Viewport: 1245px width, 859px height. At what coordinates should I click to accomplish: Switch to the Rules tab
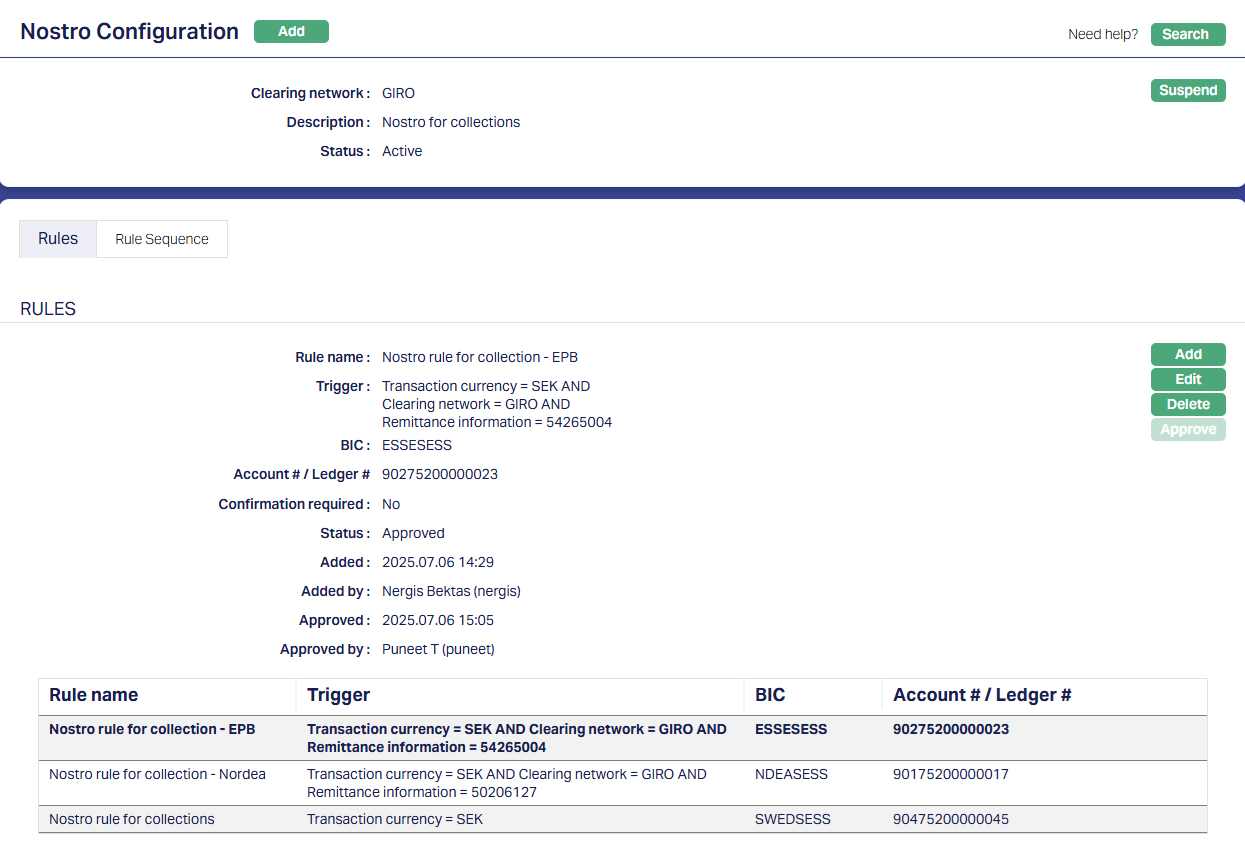pos(58,239)
